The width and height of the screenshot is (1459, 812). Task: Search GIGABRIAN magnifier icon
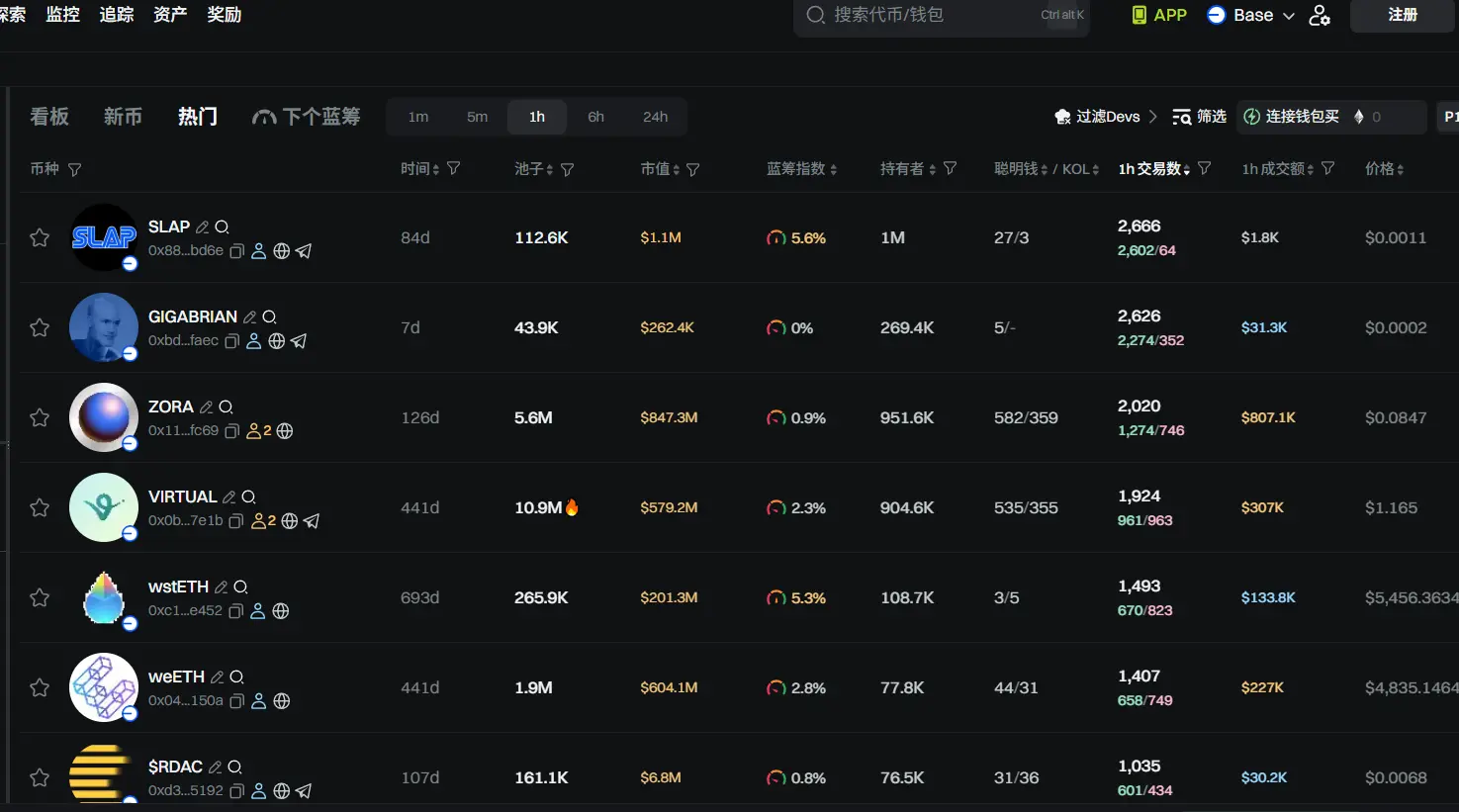pos(269,317)
